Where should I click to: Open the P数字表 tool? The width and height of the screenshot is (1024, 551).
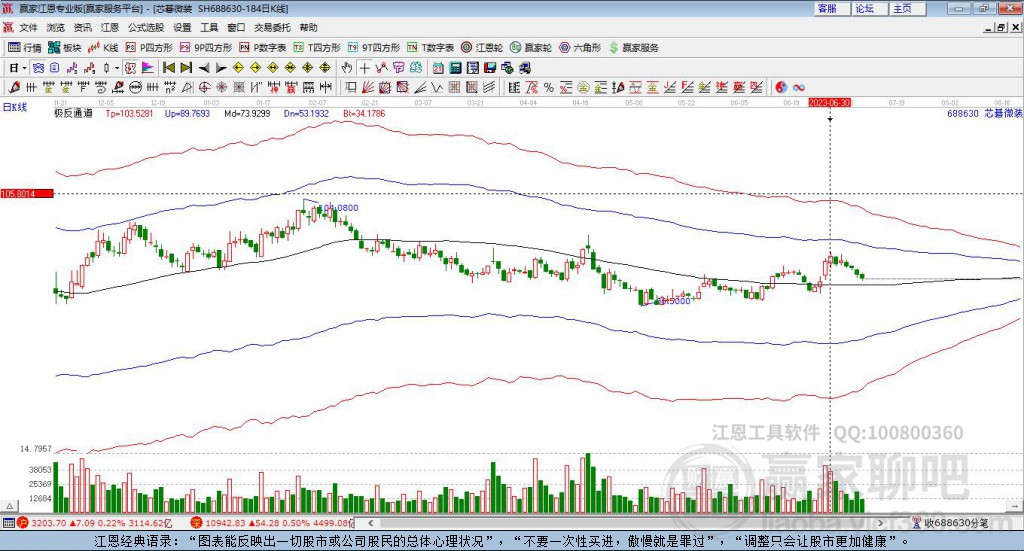pos(263,48)
